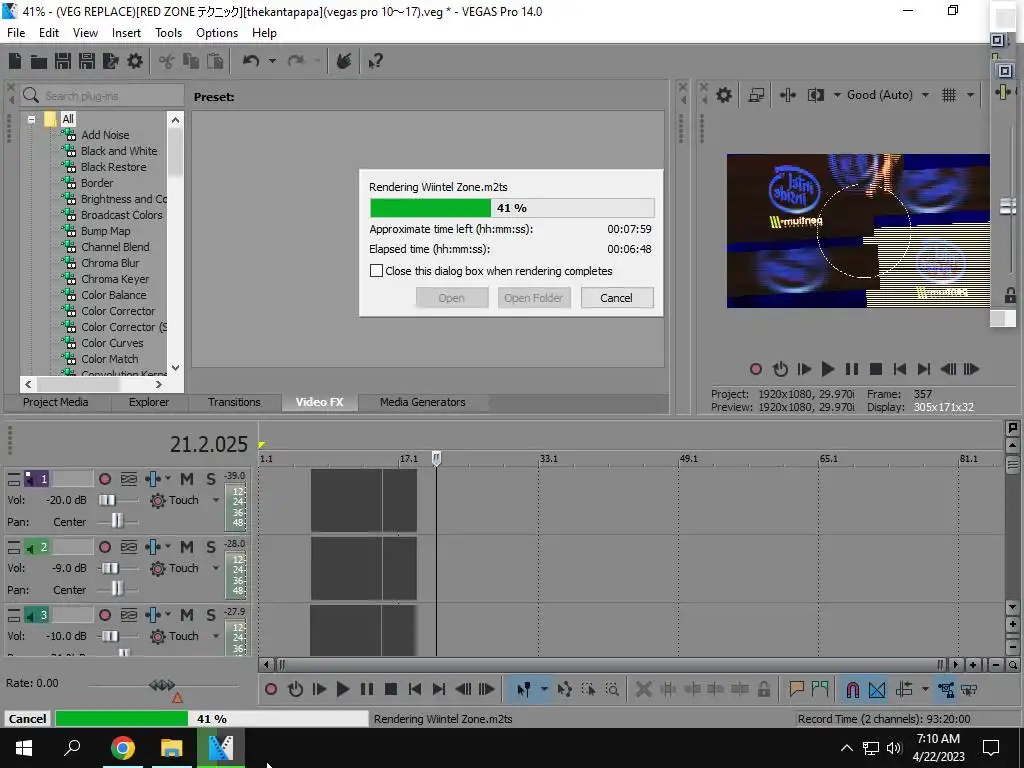The width and height of the screenshot is (1024, 768).
Task: Open Undo history dropdown arrow
Action: [272, 61]
